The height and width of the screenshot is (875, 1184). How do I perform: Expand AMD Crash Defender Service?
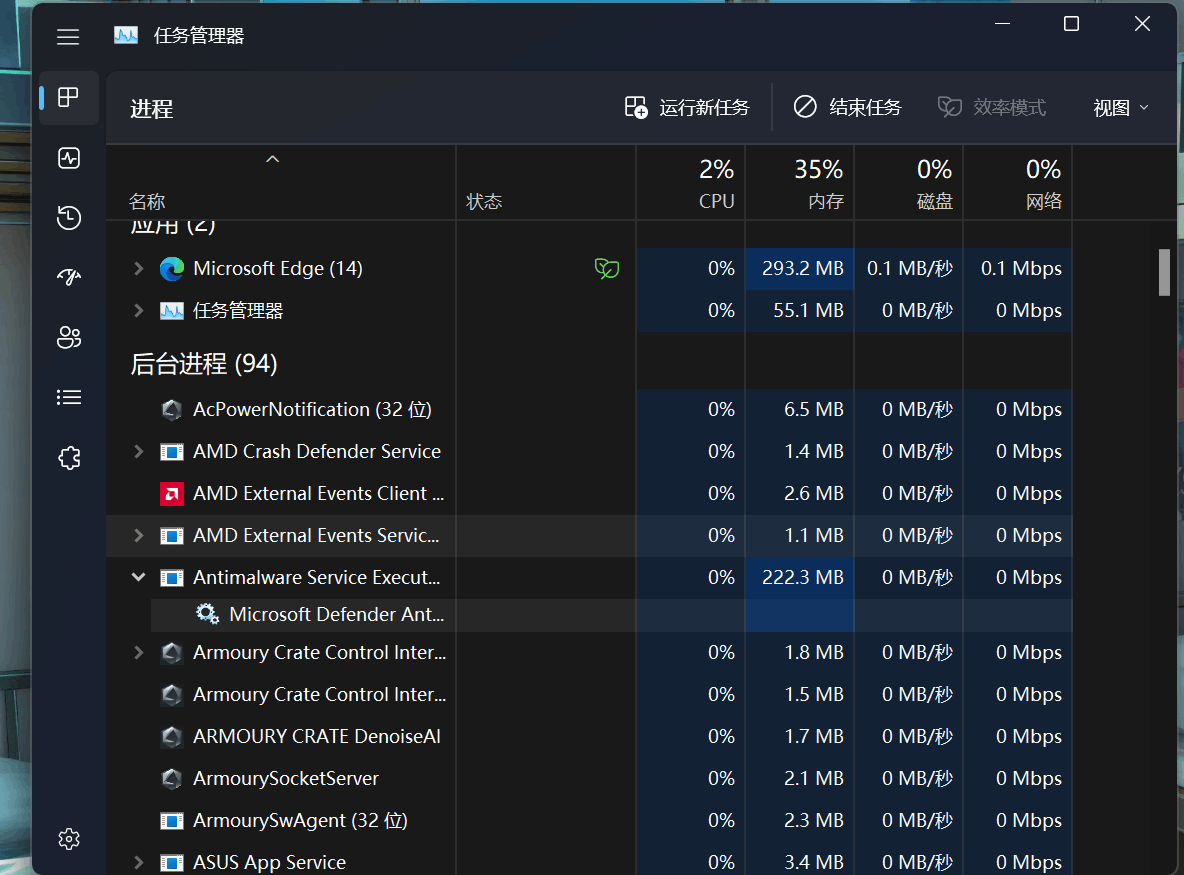coord(138,451)
